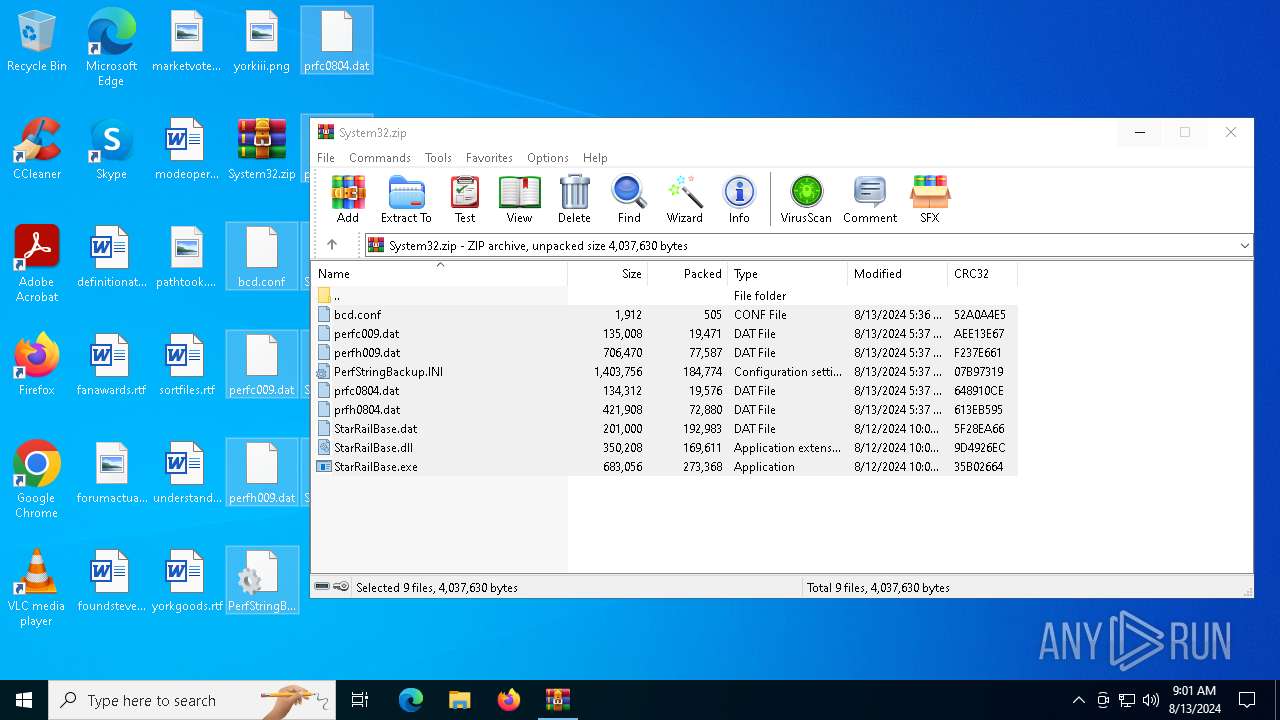Click the volume speaker tray icon
1280x720 pixels.
1151,700
